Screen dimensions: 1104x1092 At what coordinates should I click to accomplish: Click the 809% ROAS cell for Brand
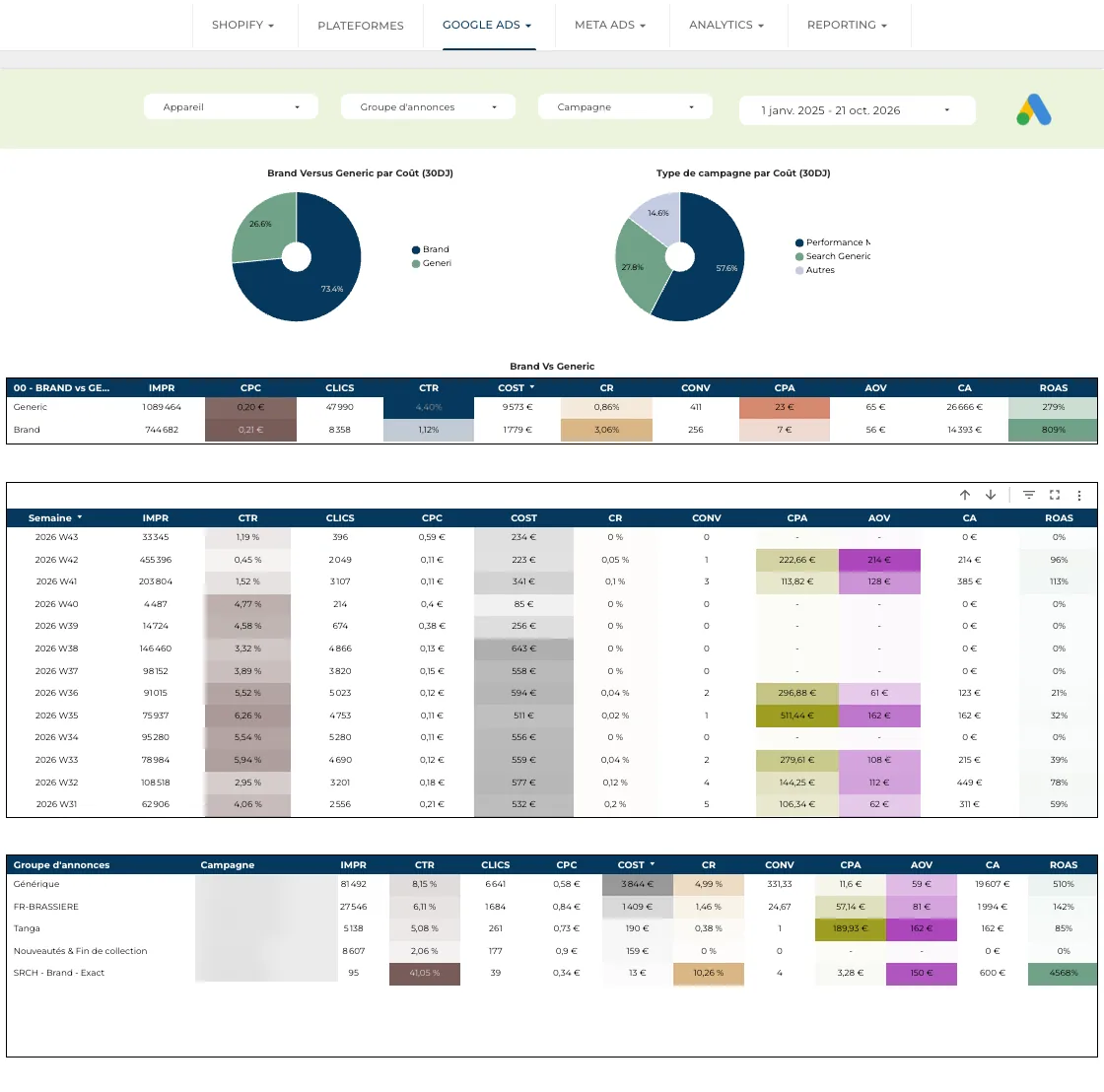[1053, 430]
